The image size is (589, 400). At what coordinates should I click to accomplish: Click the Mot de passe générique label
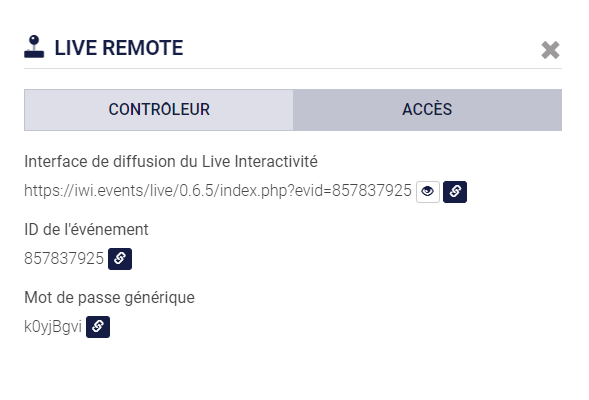pyautogui.click(x=109, y=297)
